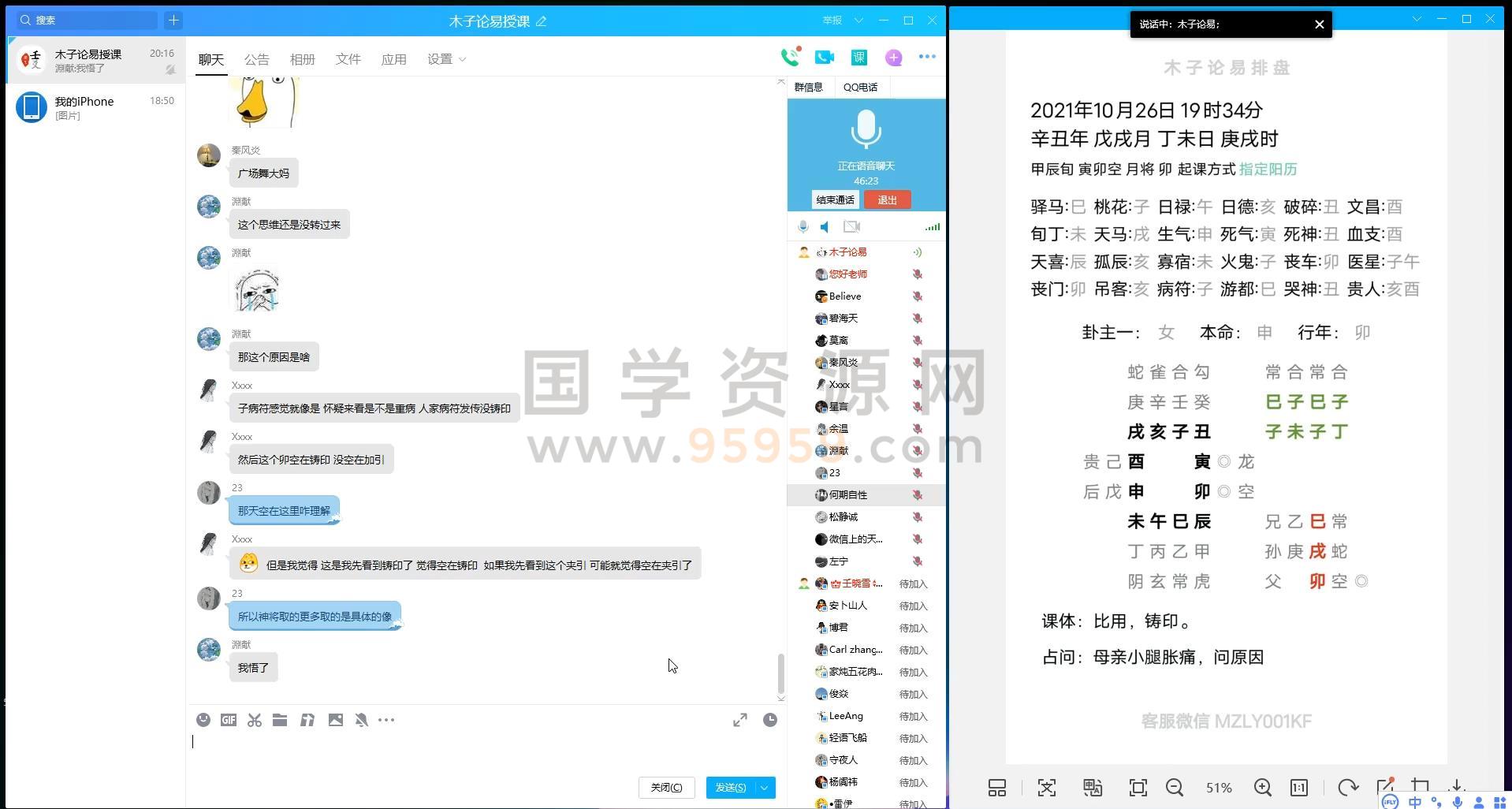Click the send image icon
This screenshot has height=809, width=1512.
tap(336, 720)
